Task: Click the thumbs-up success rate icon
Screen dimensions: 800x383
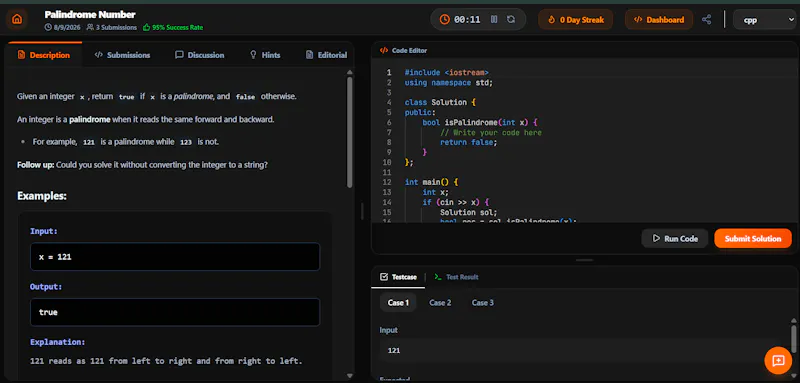Action: [x=146, y=28]
